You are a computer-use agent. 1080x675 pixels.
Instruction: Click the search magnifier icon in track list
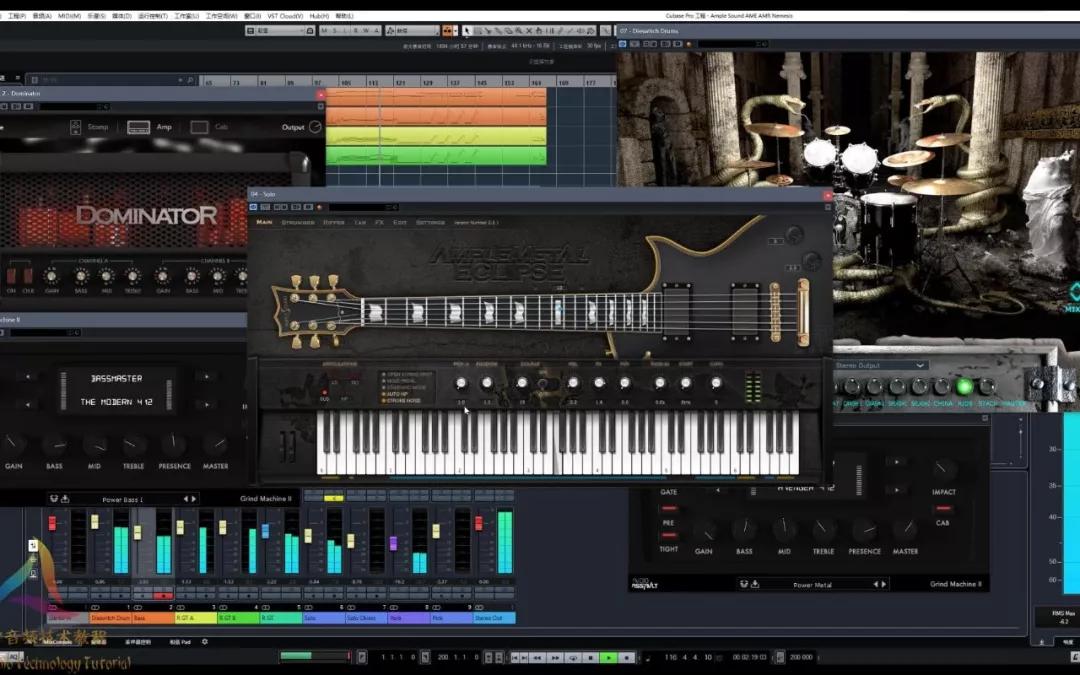coord(190,81)
